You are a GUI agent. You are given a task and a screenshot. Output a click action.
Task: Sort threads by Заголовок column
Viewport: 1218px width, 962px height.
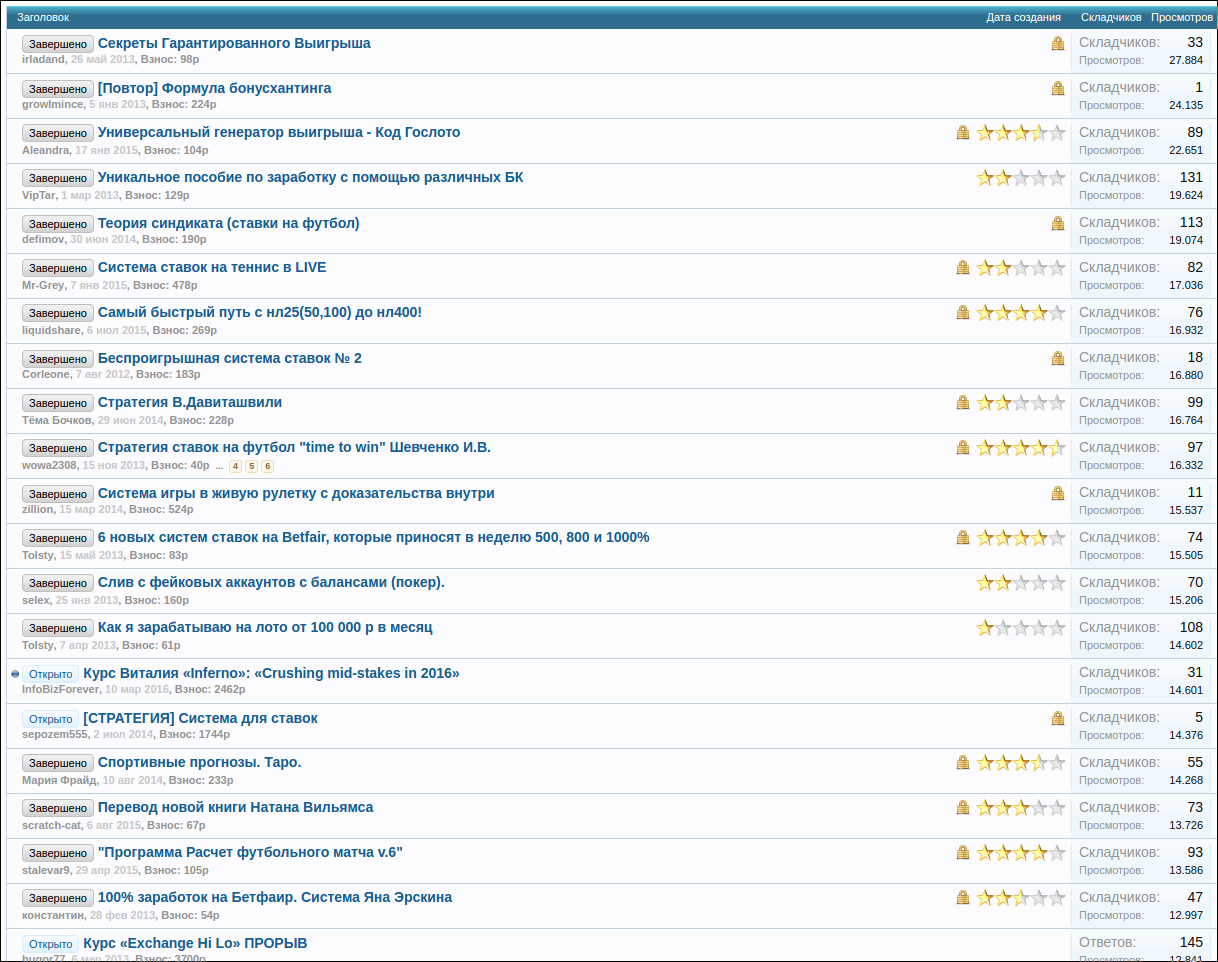click(x=43, y=17)
